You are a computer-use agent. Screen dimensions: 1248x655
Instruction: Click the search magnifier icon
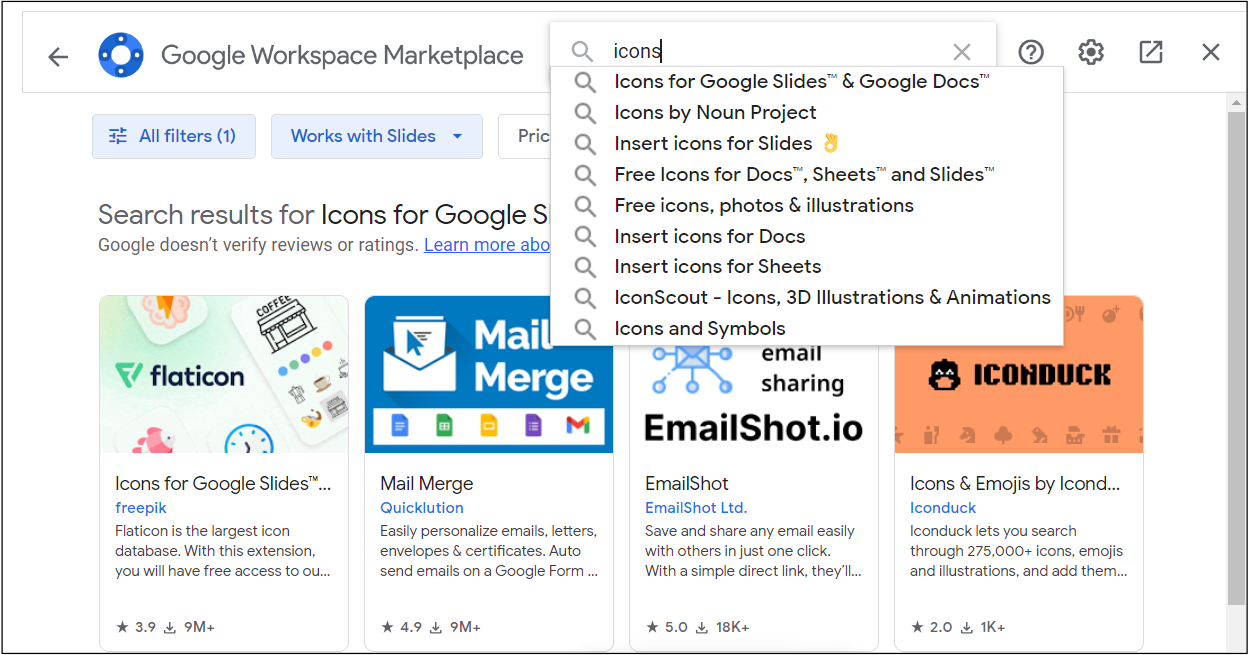tap(583, 50)
